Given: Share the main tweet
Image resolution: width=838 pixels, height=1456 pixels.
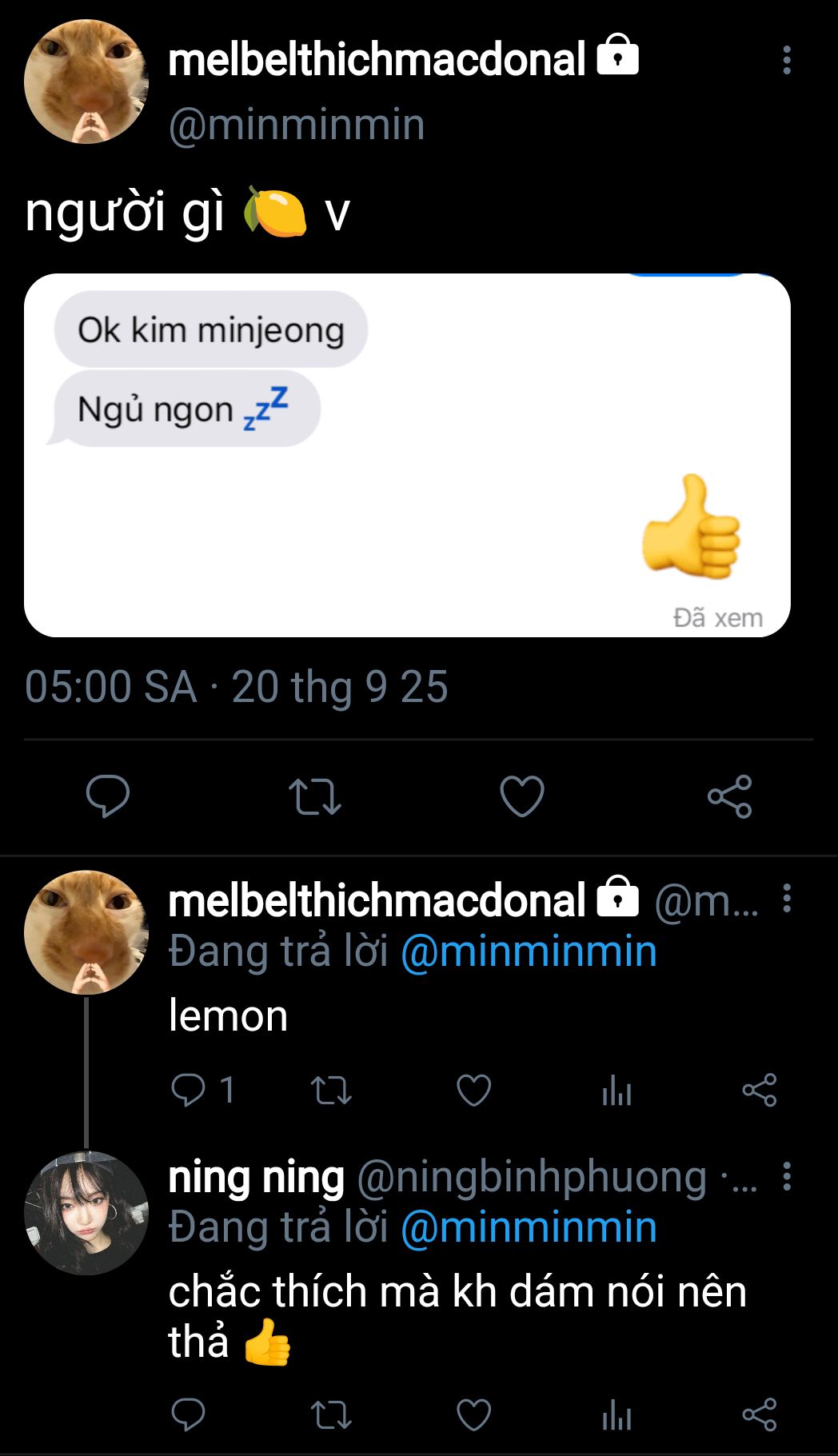Looking at the screenshot, I should [x=729, y=796].
